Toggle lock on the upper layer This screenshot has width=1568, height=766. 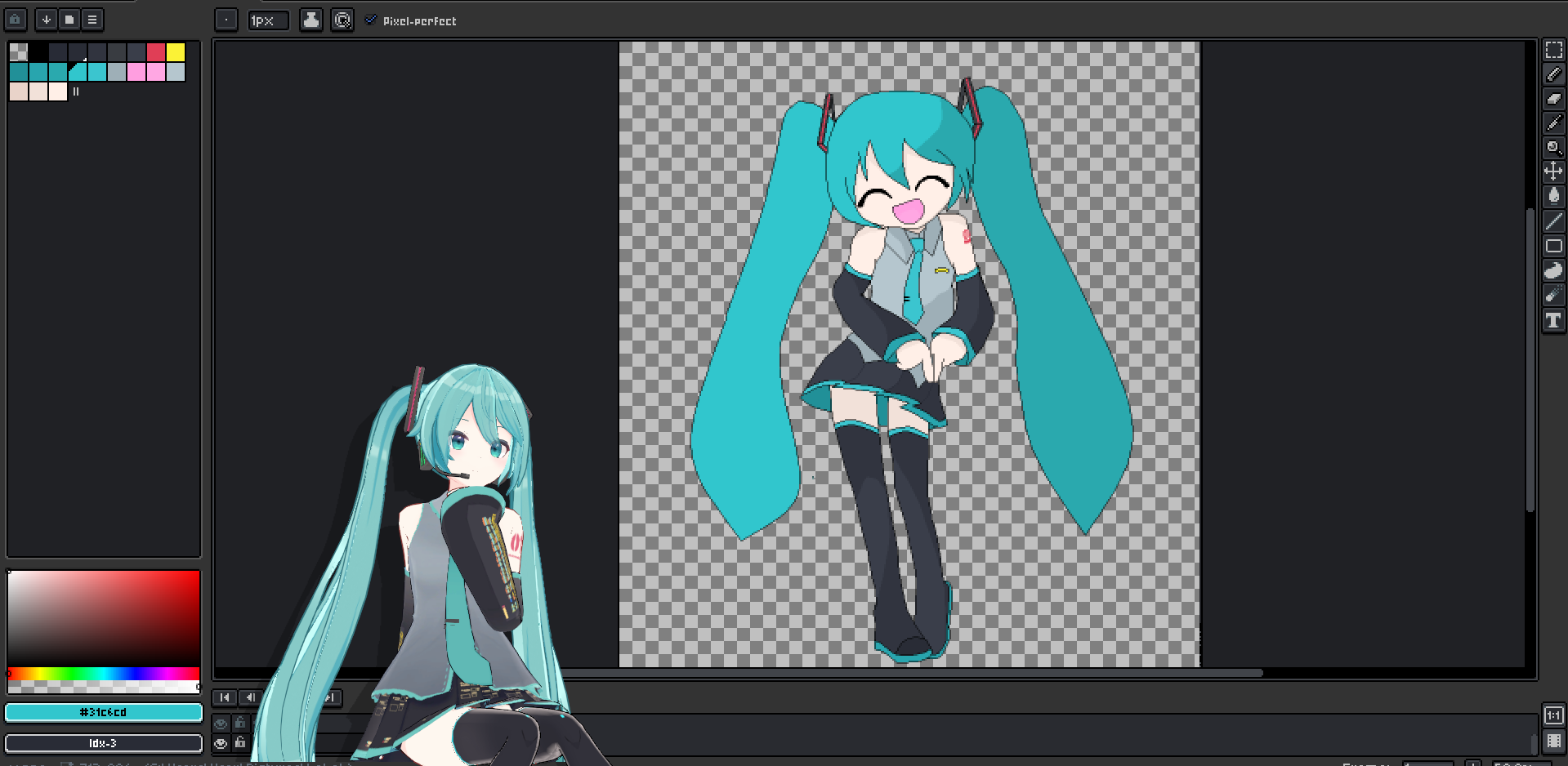240,723
